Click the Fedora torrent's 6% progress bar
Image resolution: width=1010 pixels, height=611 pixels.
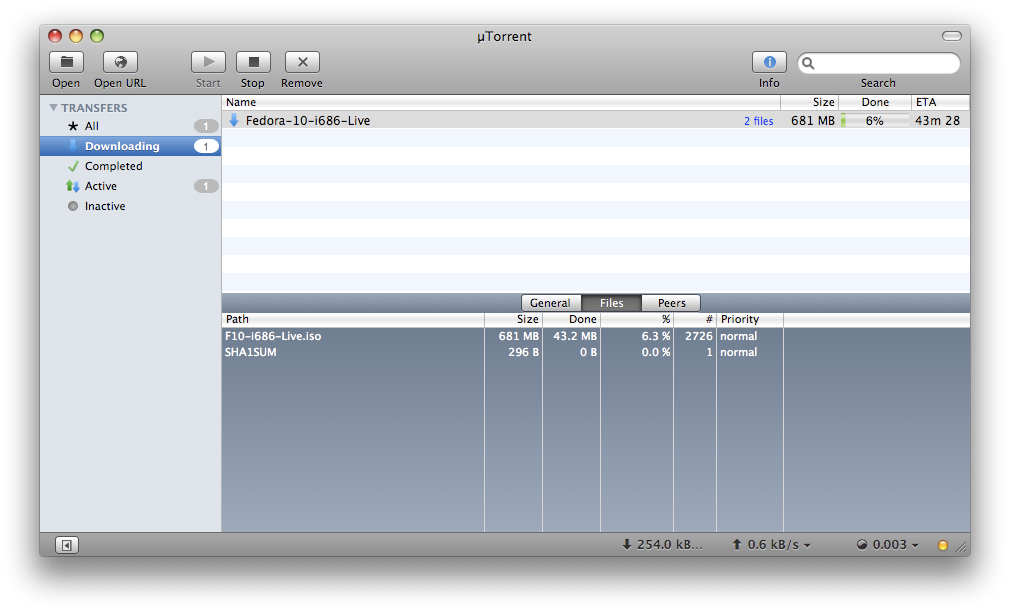tap(875, 120)
